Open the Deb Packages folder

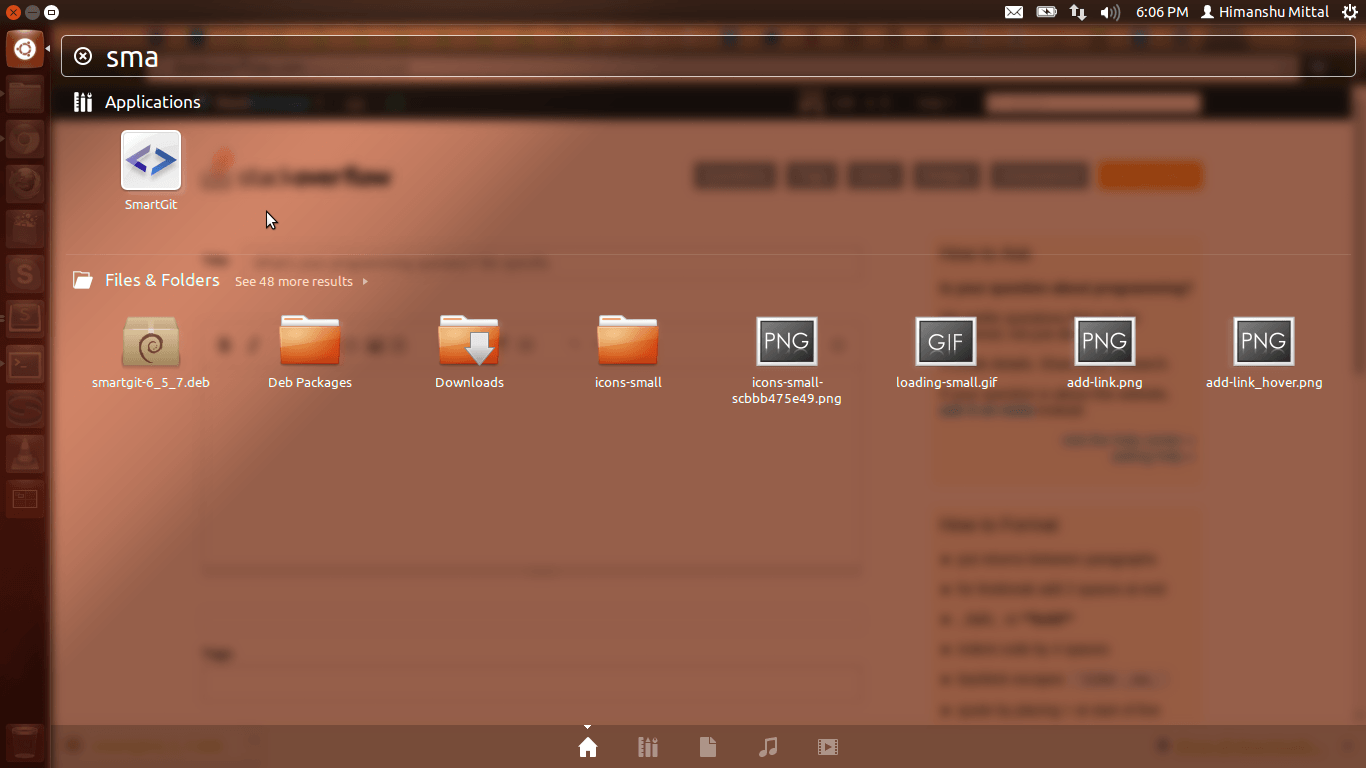[x=310, y=343]
